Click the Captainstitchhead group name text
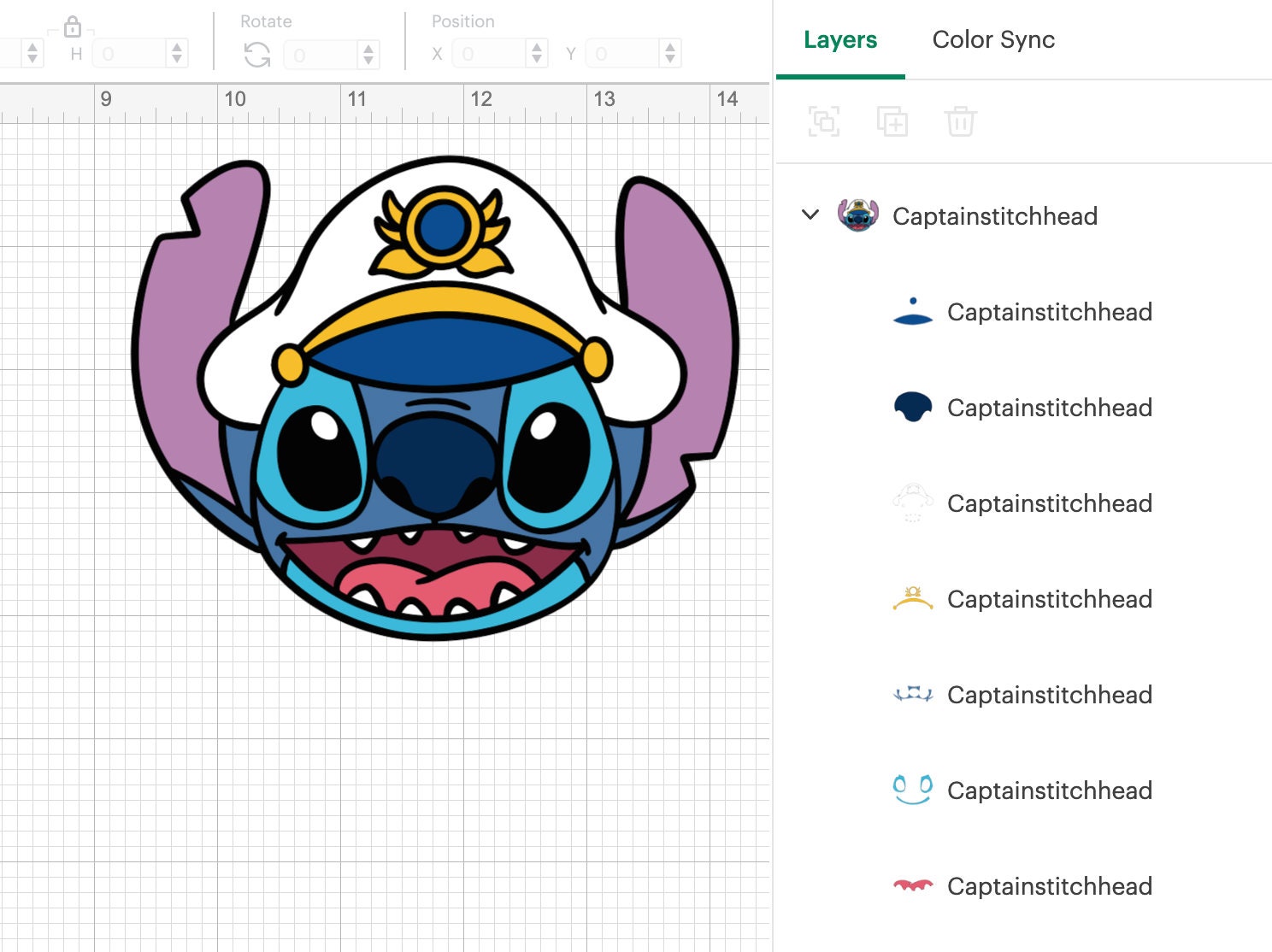The image size is (1272, 952). (995, 216)
